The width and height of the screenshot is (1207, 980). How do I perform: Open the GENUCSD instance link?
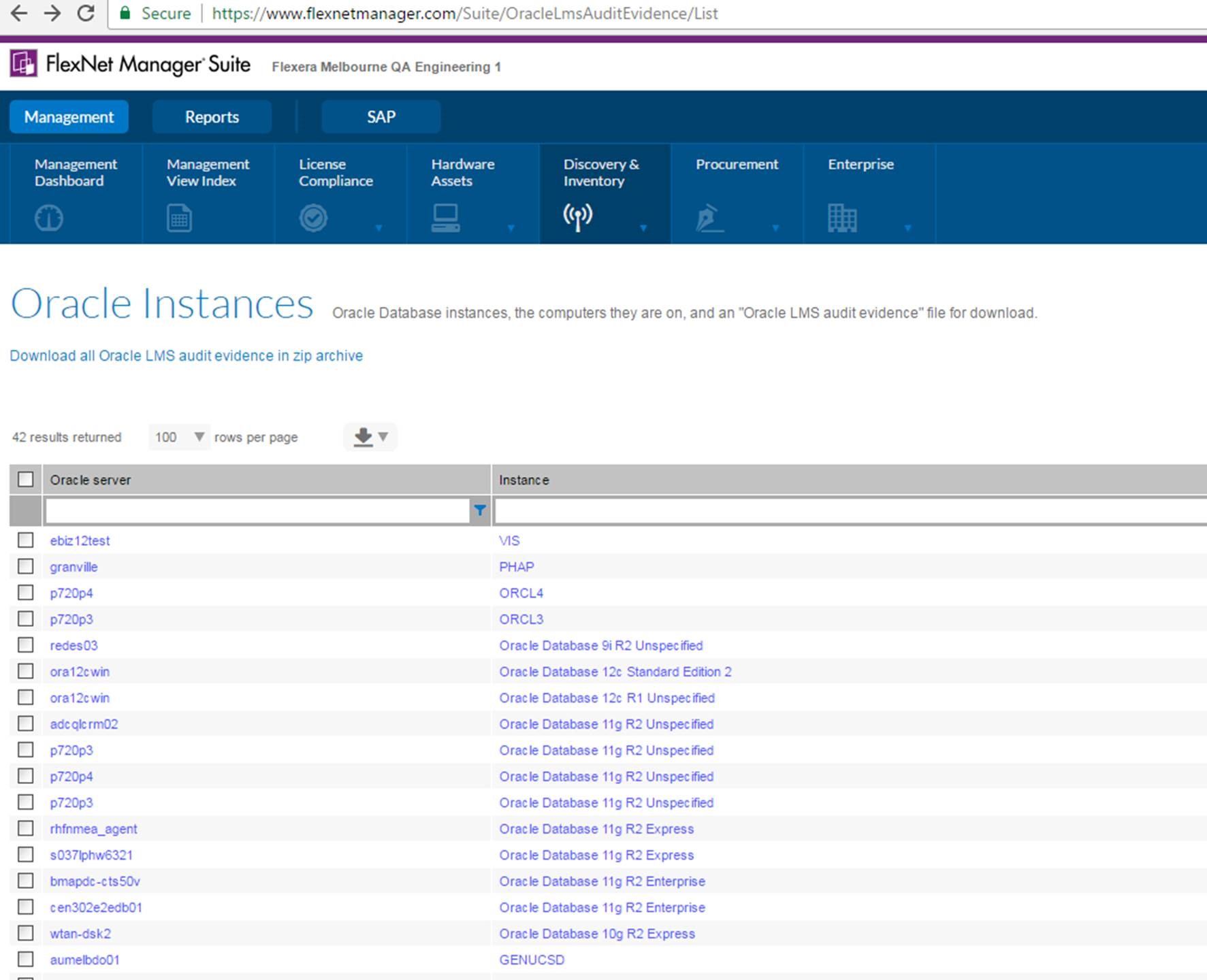(x=532, y=960)
